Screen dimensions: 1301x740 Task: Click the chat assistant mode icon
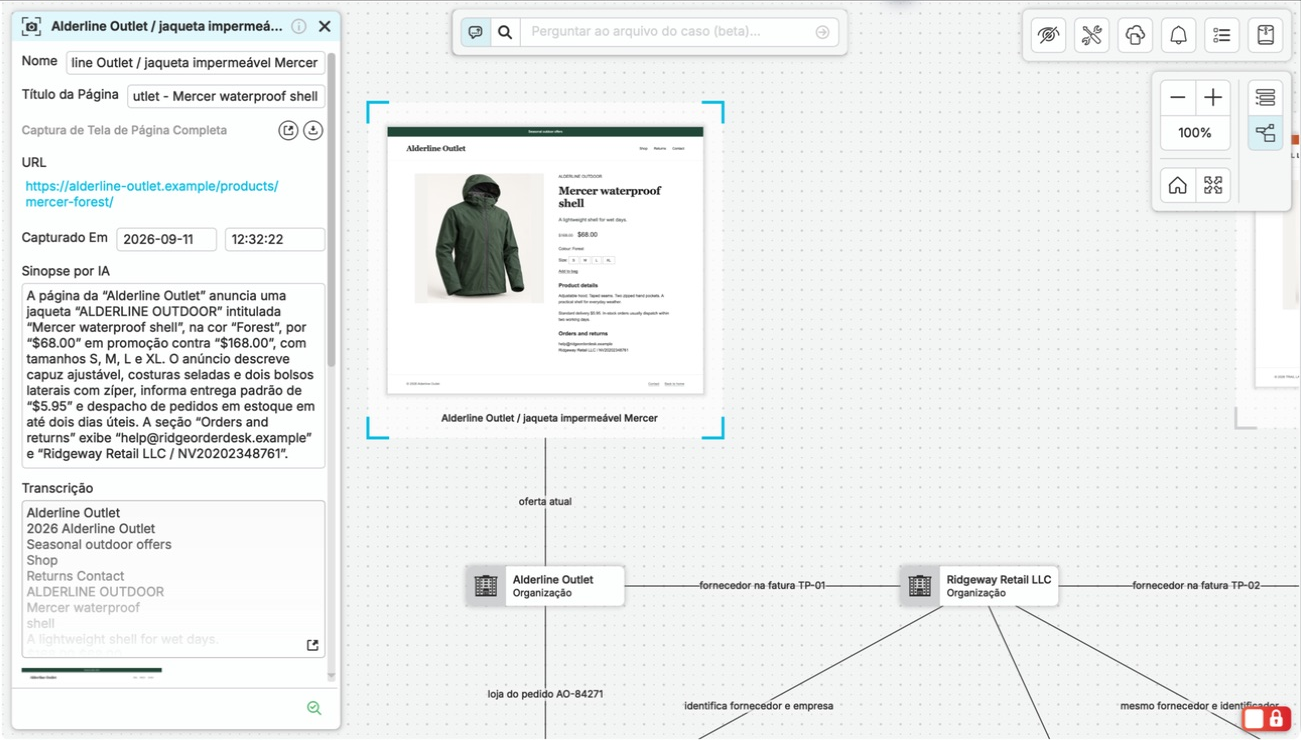(476, 32)
